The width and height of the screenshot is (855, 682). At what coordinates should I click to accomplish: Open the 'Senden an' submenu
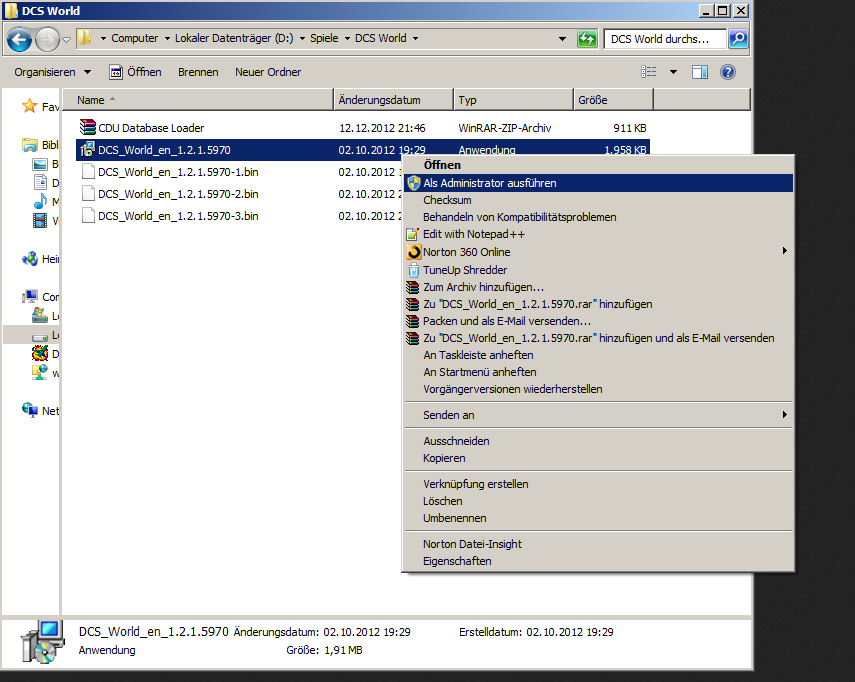[x=598, y=415]
